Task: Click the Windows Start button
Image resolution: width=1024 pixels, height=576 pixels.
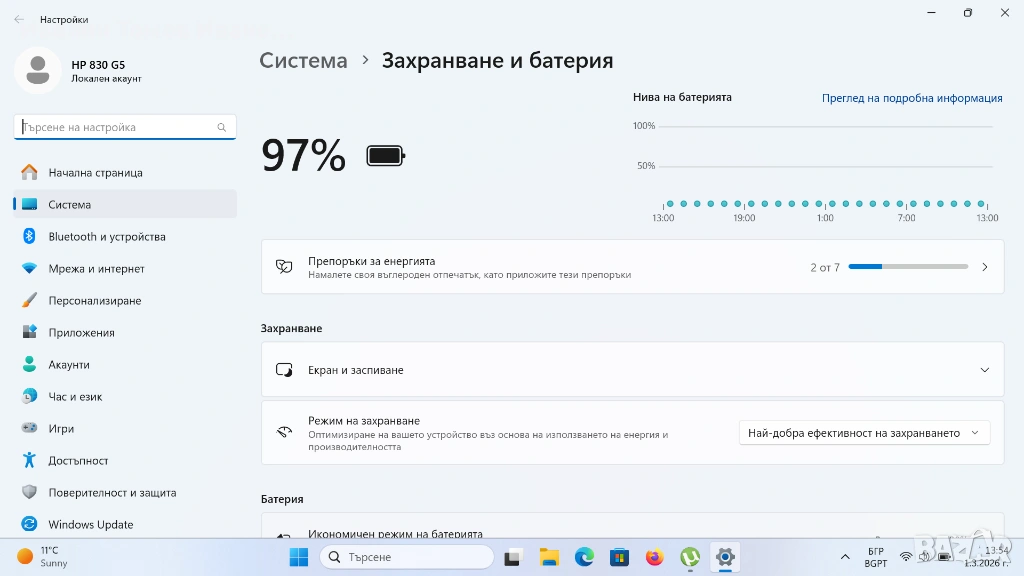Action: (x=299, y=557)
